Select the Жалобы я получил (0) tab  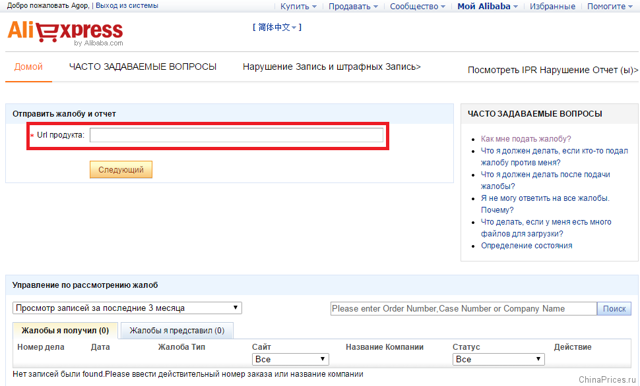click(65, 331)
